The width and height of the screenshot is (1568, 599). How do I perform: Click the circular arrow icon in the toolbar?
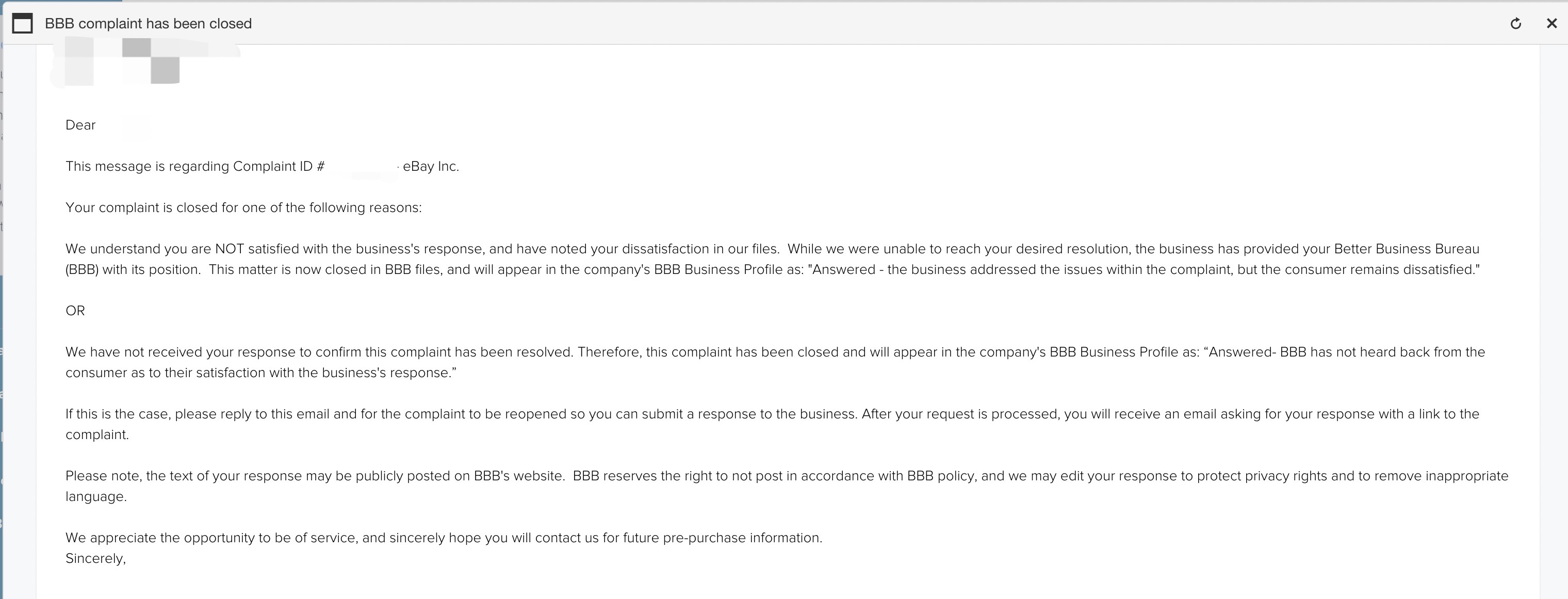pyautogui.click(x=1516, y=23)
